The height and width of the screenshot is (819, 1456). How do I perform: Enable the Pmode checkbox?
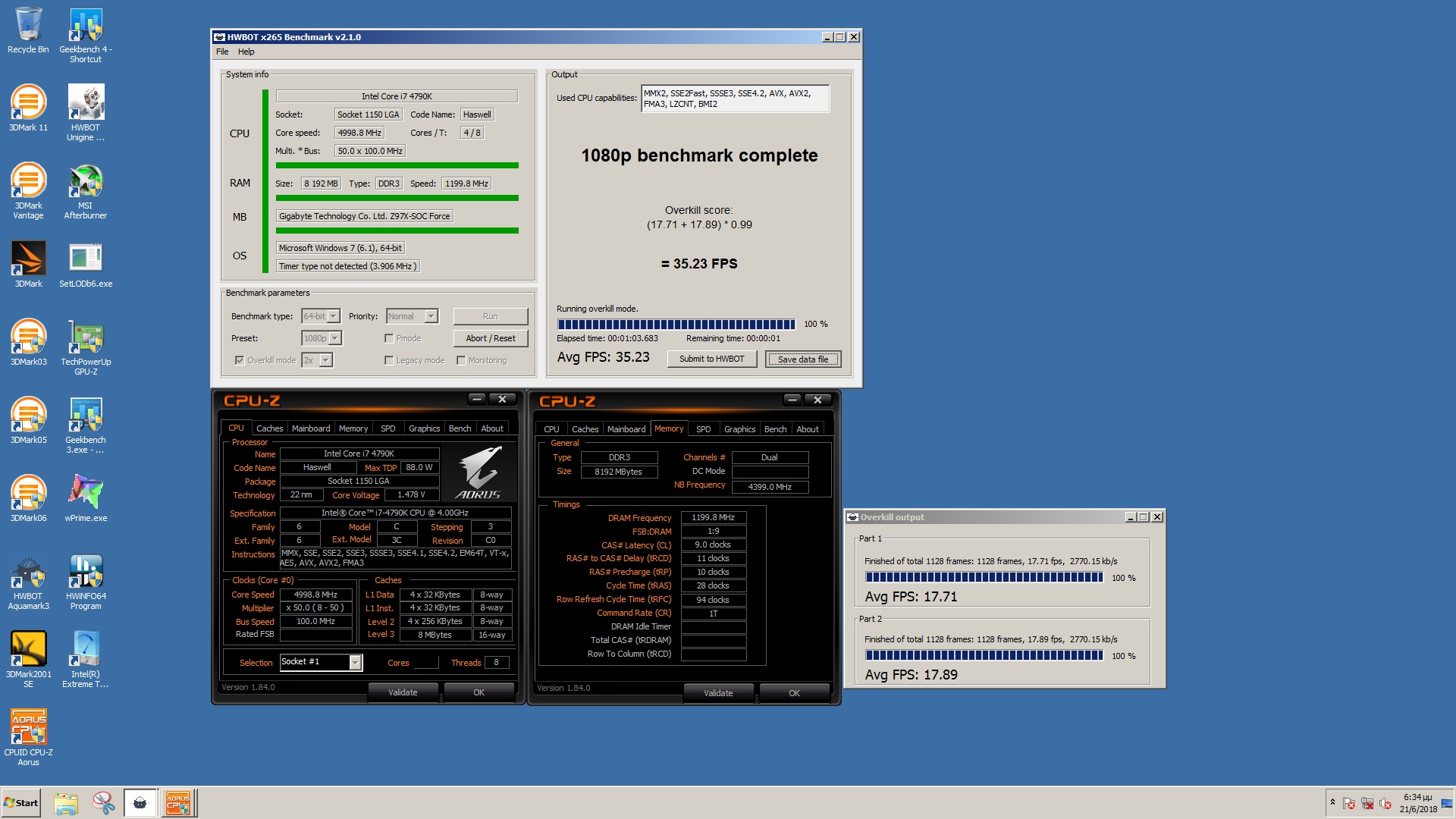click(x=389, y=338)
